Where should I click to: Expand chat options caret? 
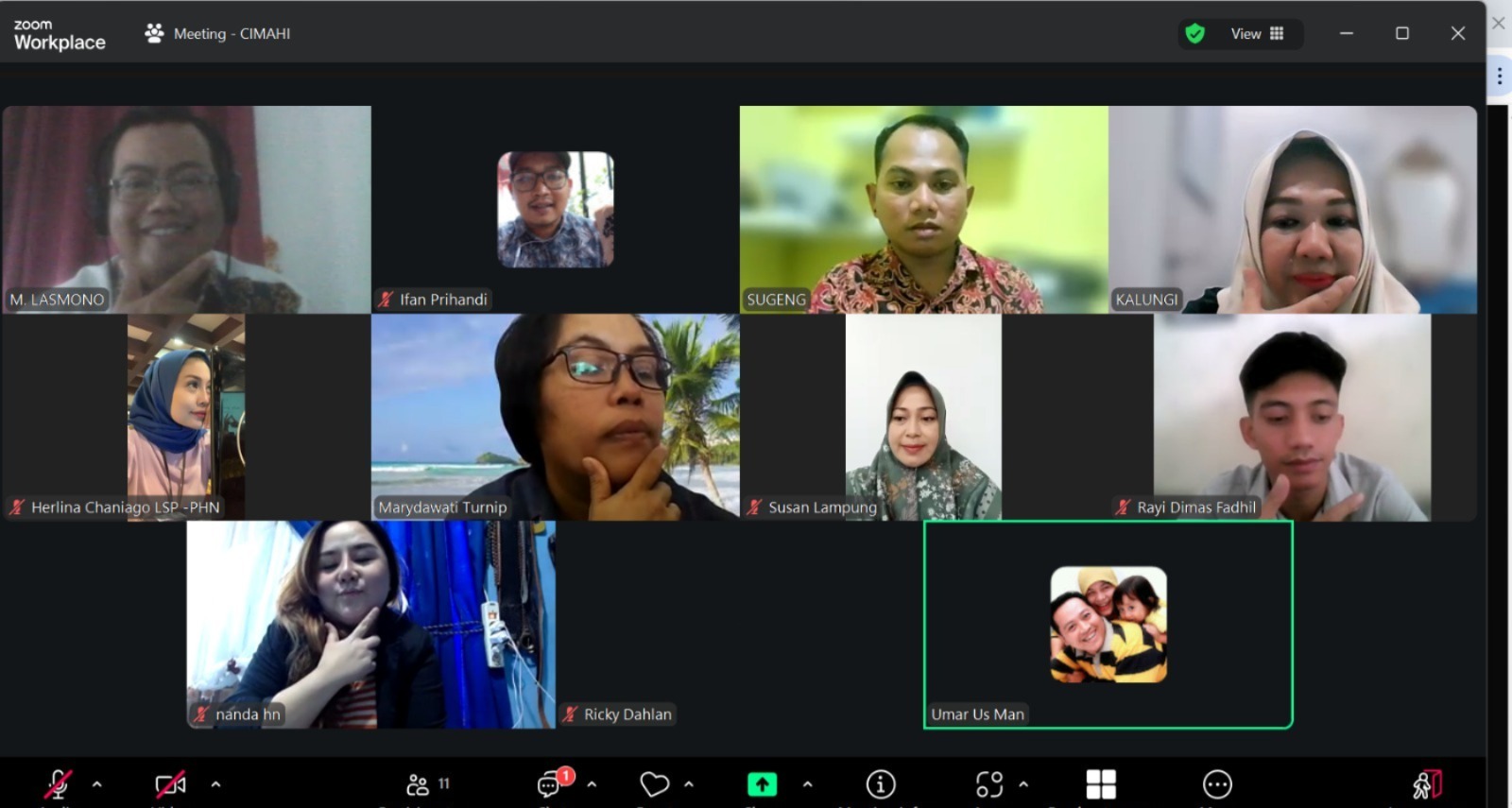point(592,784)
